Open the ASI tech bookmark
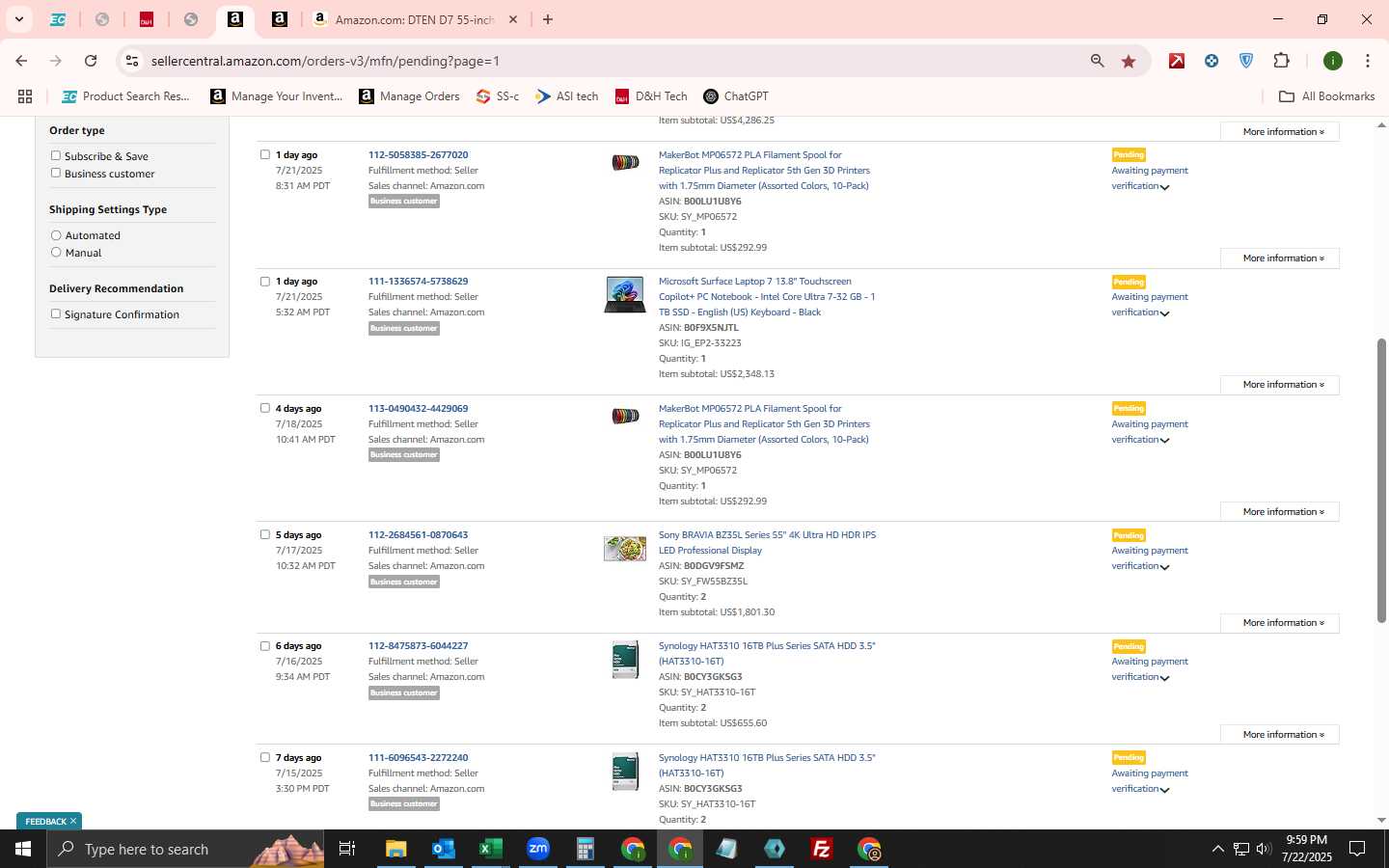Image resolution: width=1389 pixels, height=868 pixels. pyautogui.click(x=567, y=96)
